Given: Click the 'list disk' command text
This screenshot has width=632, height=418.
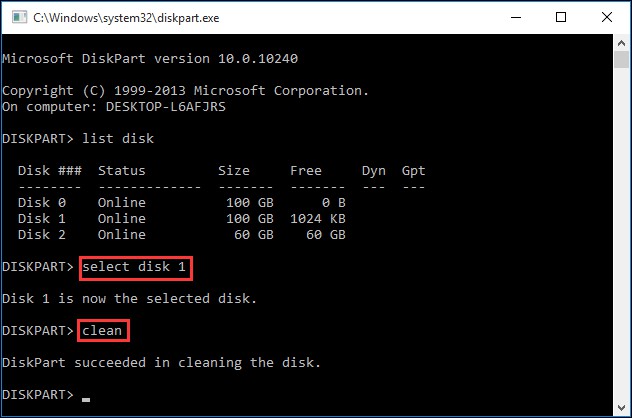Looking at the screenshot, I should pyautogui.click(x=118, y=139).
